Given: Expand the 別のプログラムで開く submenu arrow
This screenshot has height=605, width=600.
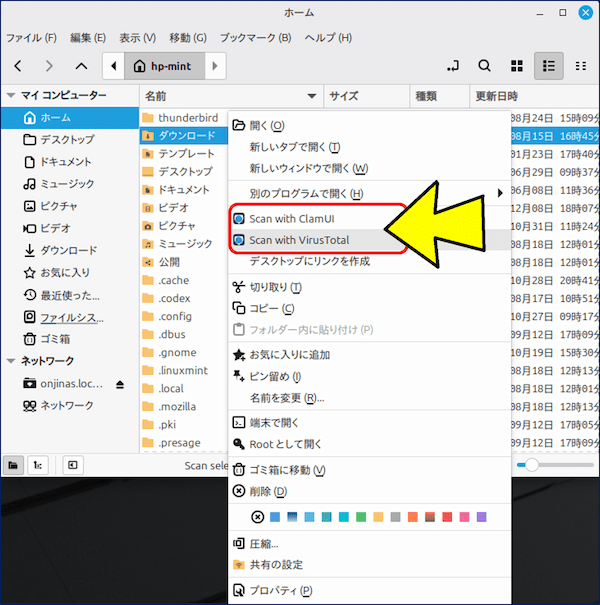Looking at the screenshot, I should (x=500, y=193).
